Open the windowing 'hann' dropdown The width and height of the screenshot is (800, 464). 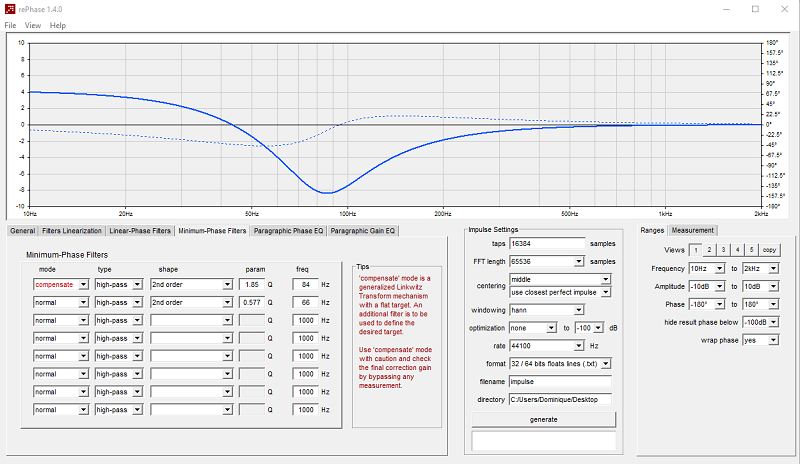pos(546,310)
